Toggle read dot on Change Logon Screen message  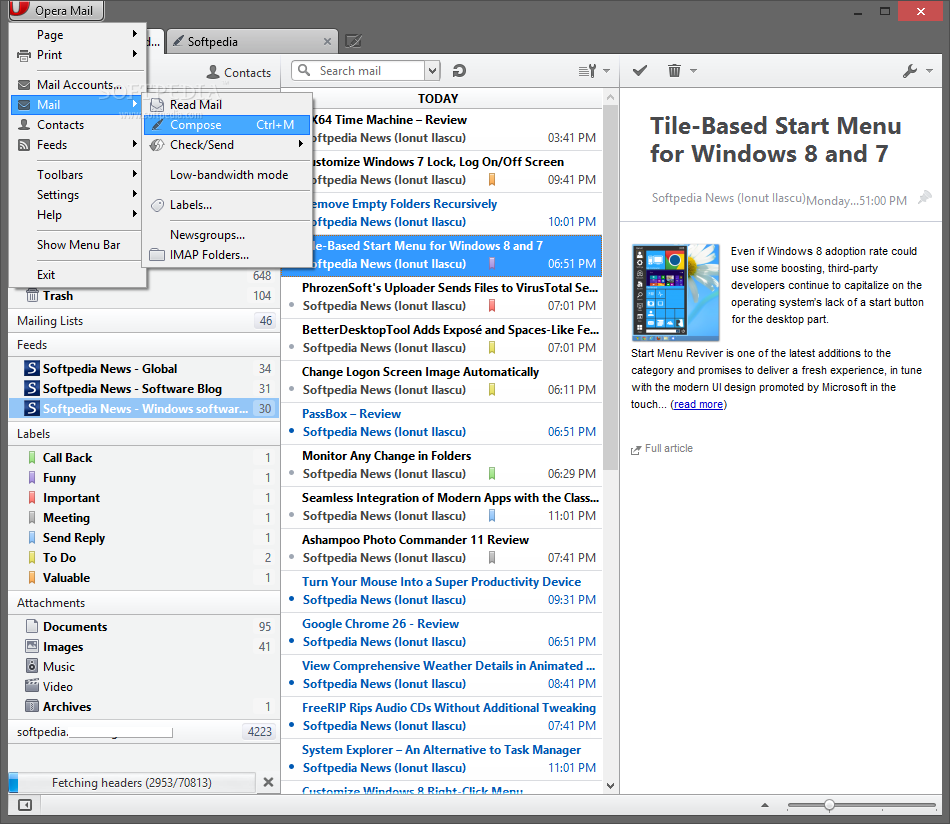[x=291, y=389]
